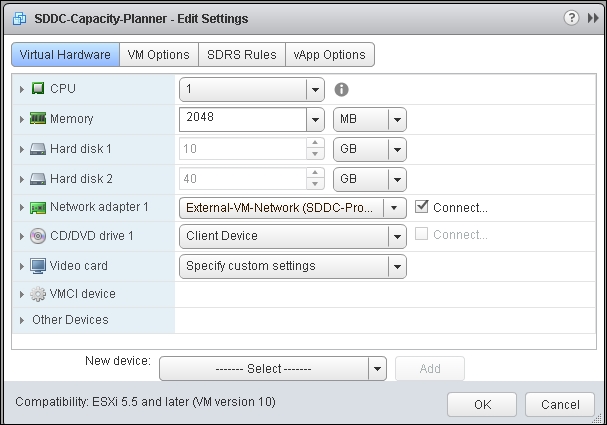
Task: Switch to the vApp Options tab
Action: click(x=329, y=55)
